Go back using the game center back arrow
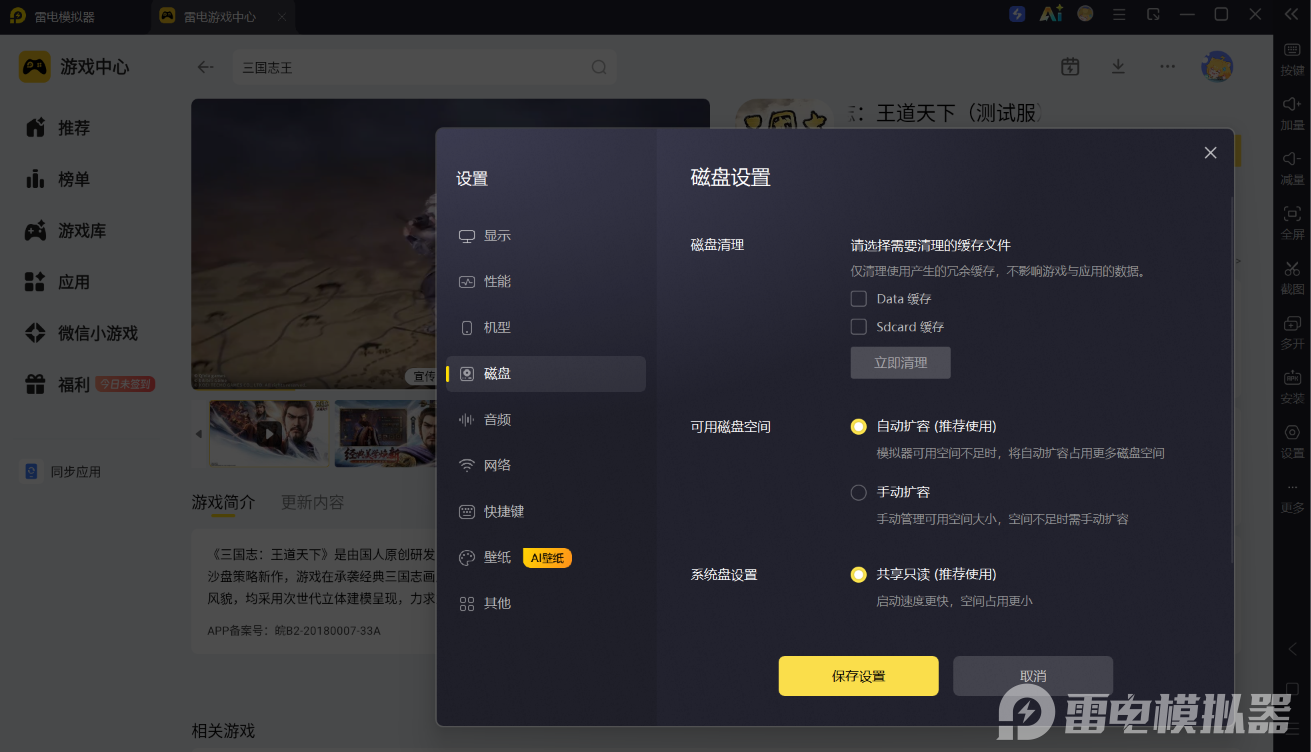1311x752 pixels. point(206,67)
